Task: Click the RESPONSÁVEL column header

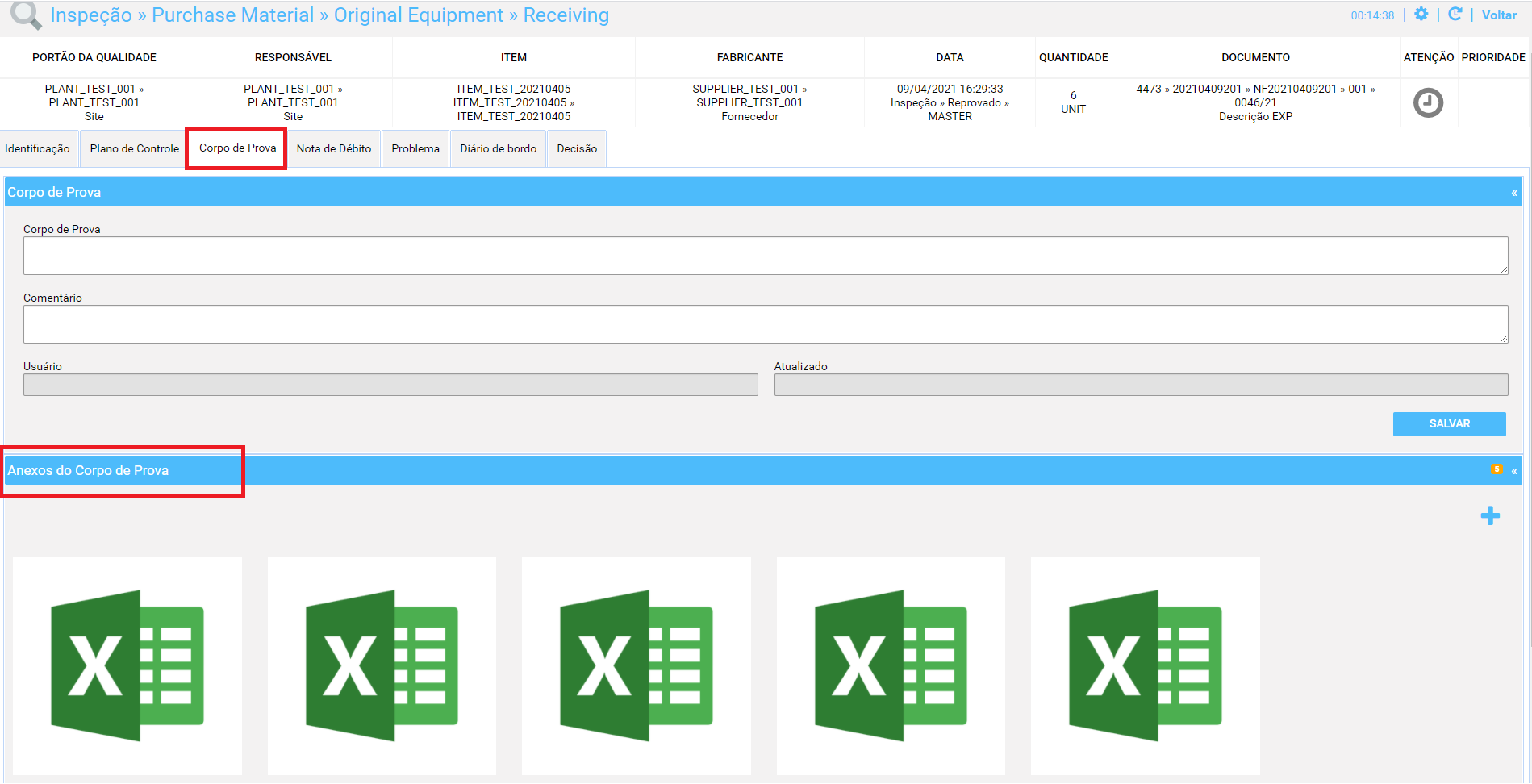Action: pos(293,57)
